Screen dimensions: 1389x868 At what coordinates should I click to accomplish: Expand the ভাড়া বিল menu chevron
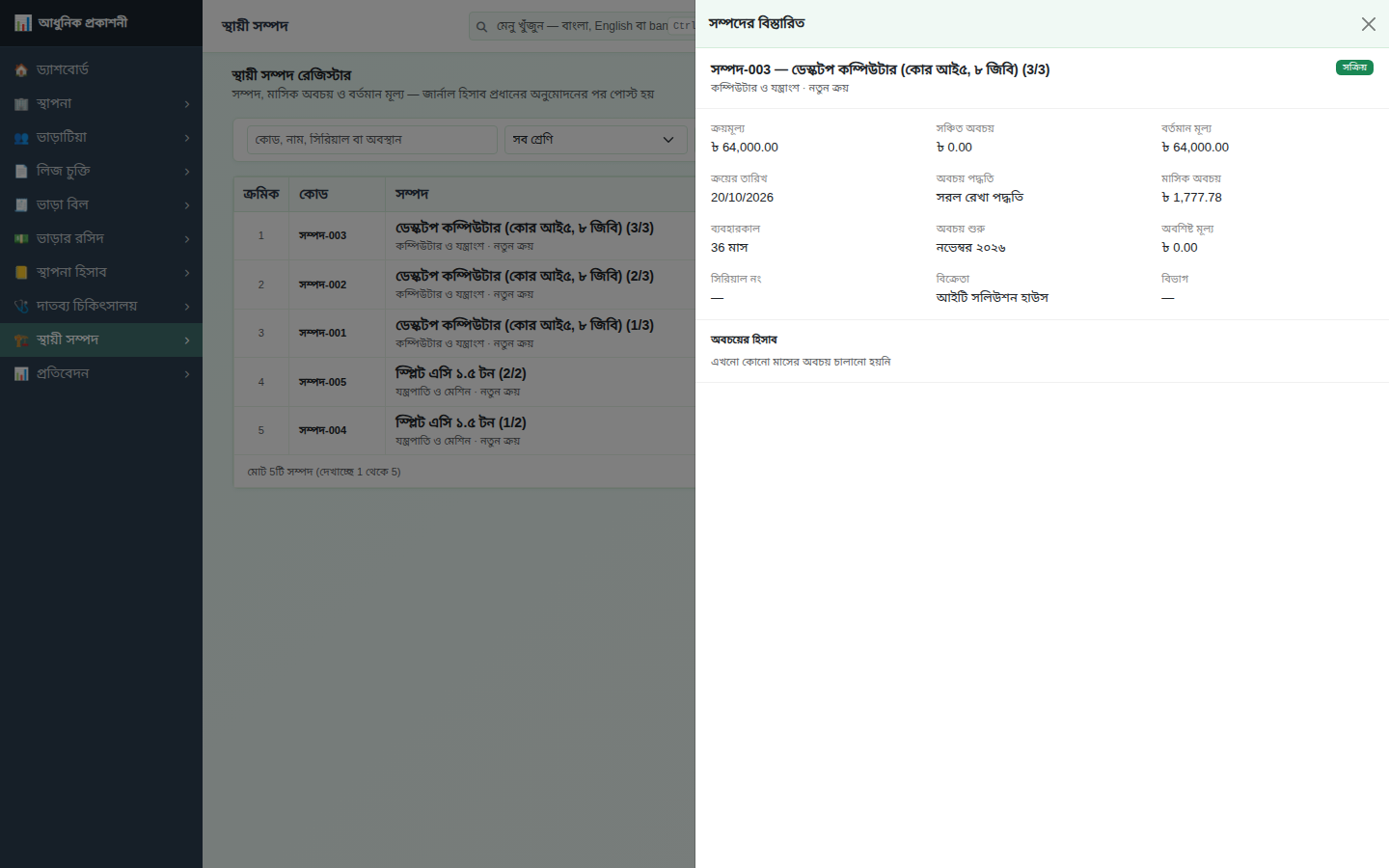click(187, 205)
